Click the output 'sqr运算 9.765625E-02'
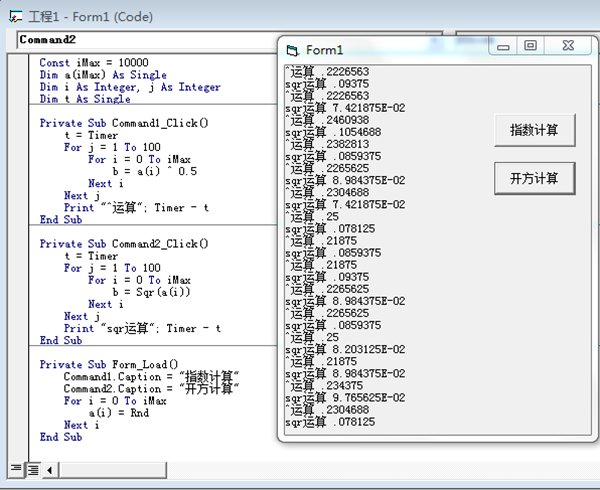Screen dimensions: 600x490 coord(345,398)
